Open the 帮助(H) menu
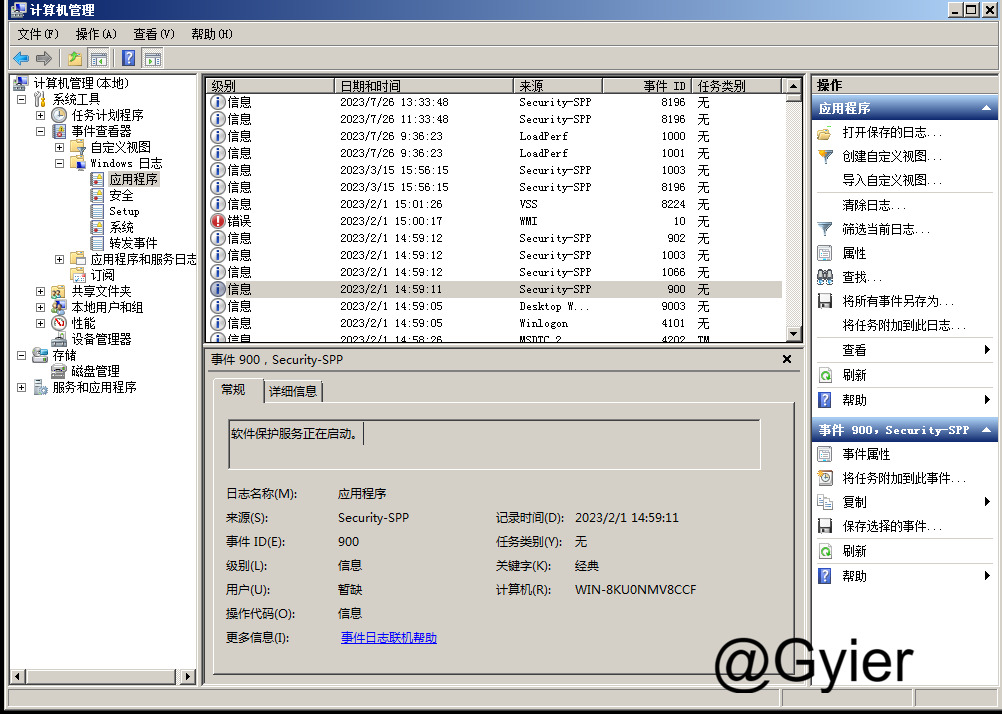The width and height of the screenshot is (1002, 714). (x=212, y=34)
